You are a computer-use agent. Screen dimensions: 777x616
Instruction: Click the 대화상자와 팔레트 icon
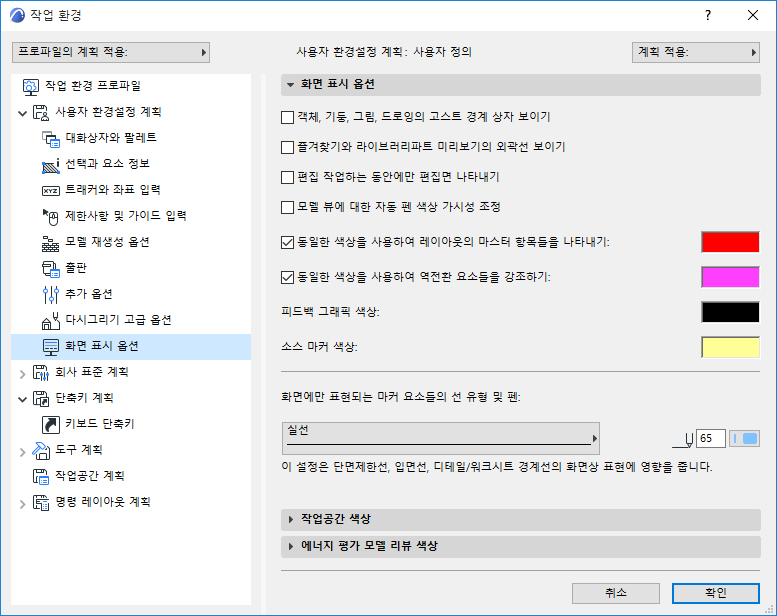pos(51,138)
